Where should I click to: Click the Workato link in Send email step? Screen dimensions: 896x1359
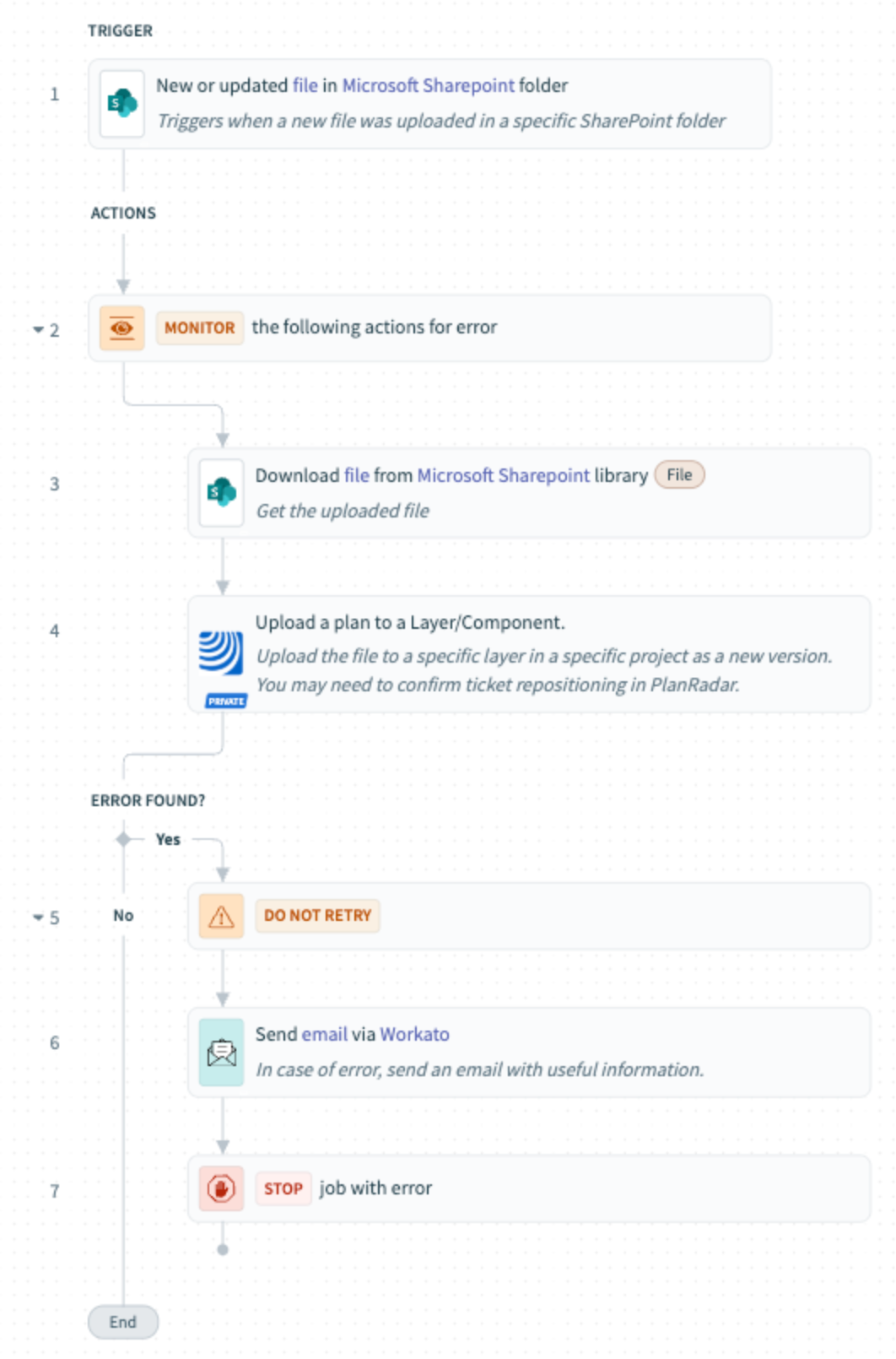pos(414,1034)
